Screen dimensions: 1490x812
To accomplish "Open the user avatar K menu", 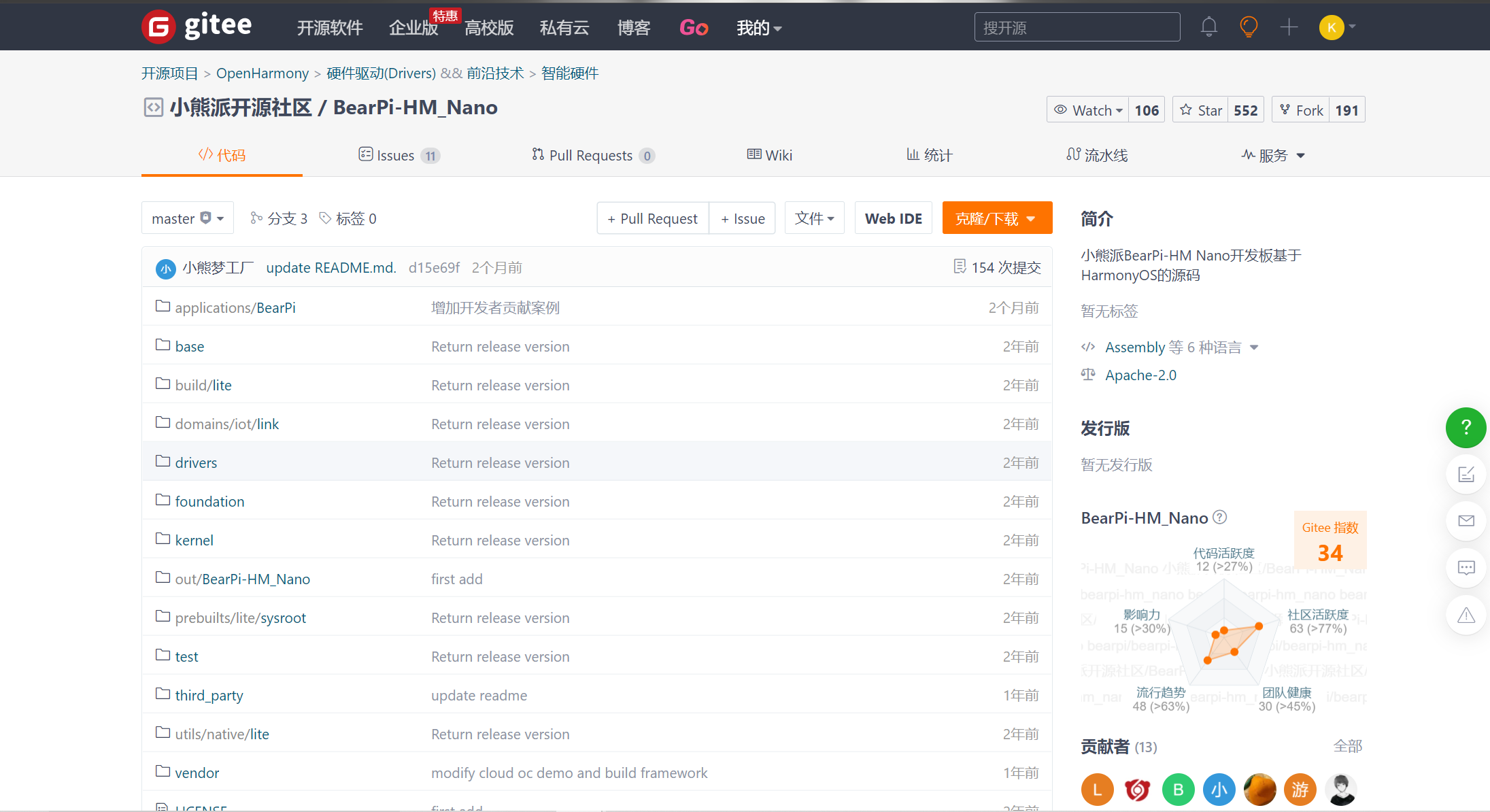I will [x=1337, y=27].
